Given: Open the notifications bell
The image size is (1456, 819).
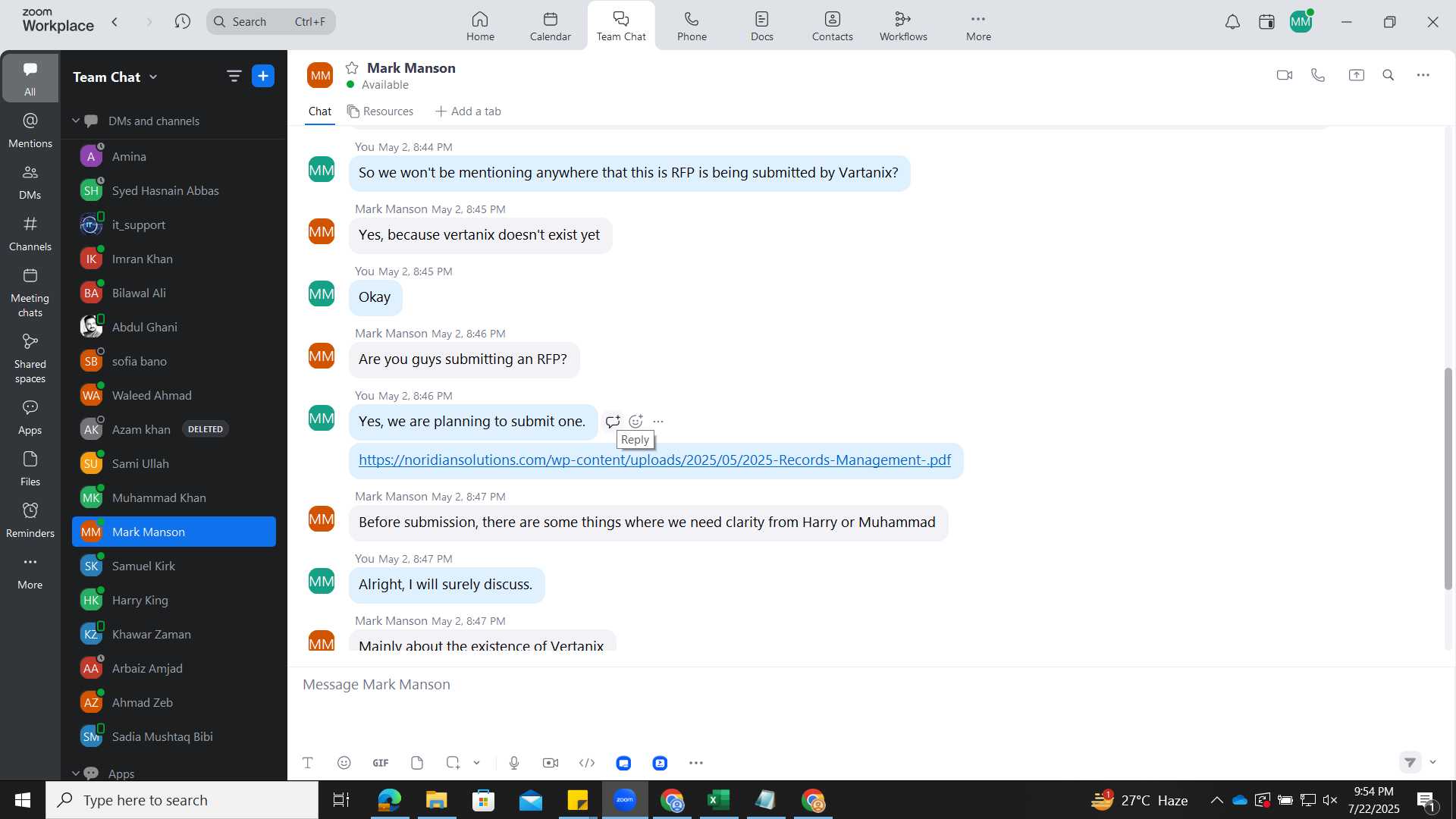Looking at the screenshot, I should 1232,22.
